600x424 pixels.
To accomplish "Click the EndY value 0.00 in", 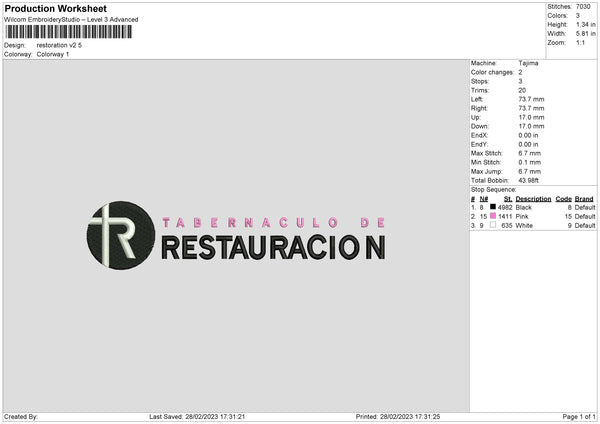I will (x=528, y=144).
